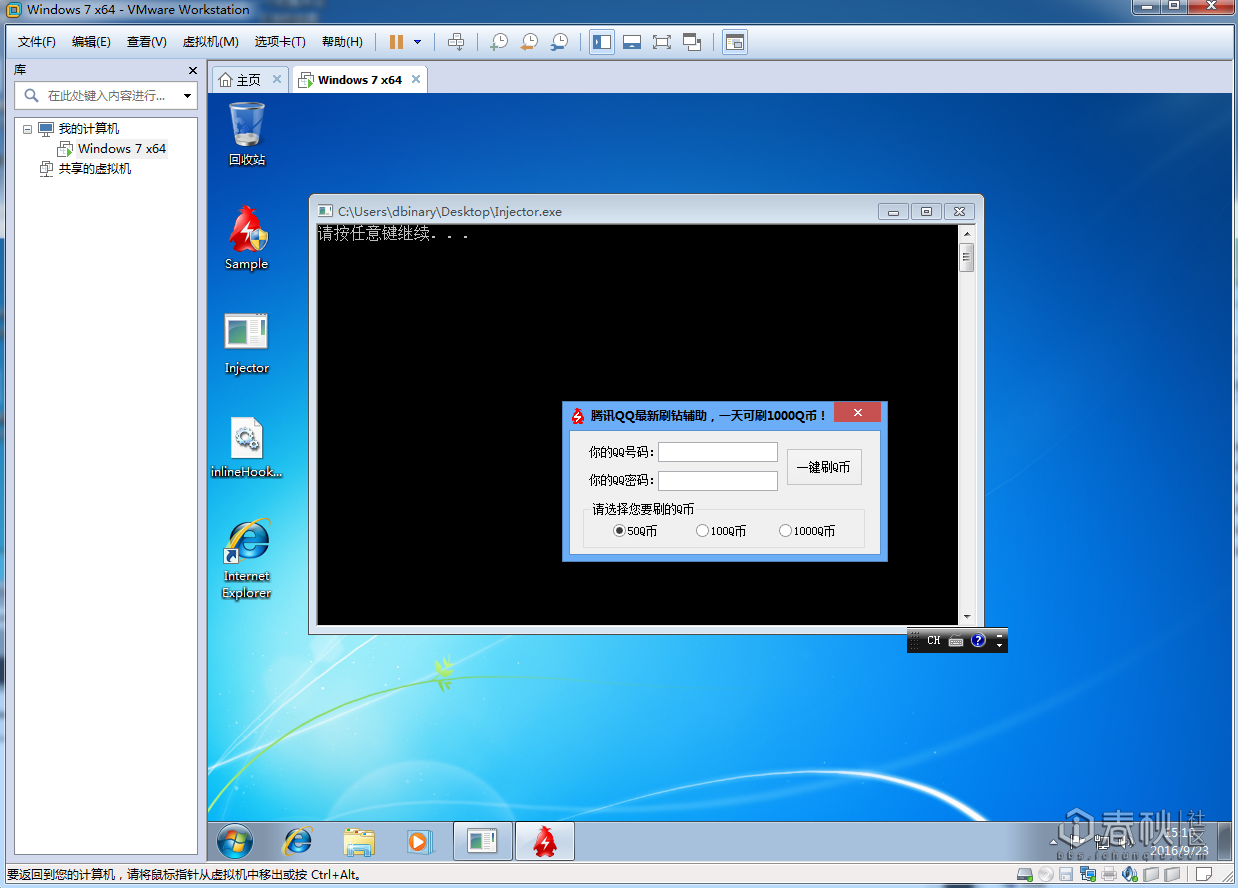The height and width of the screenshot is (888, 1238).
Task: Switch to Unity mode
Action: coord(692,42)
